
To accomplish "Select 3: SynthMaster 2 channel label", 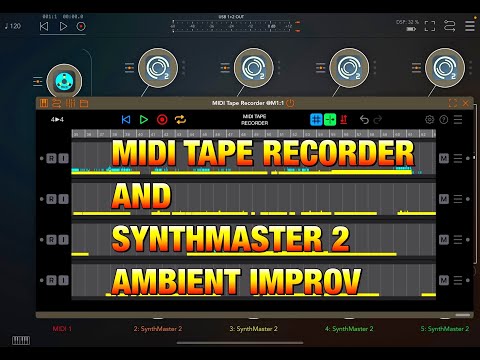I will point(254,329).
